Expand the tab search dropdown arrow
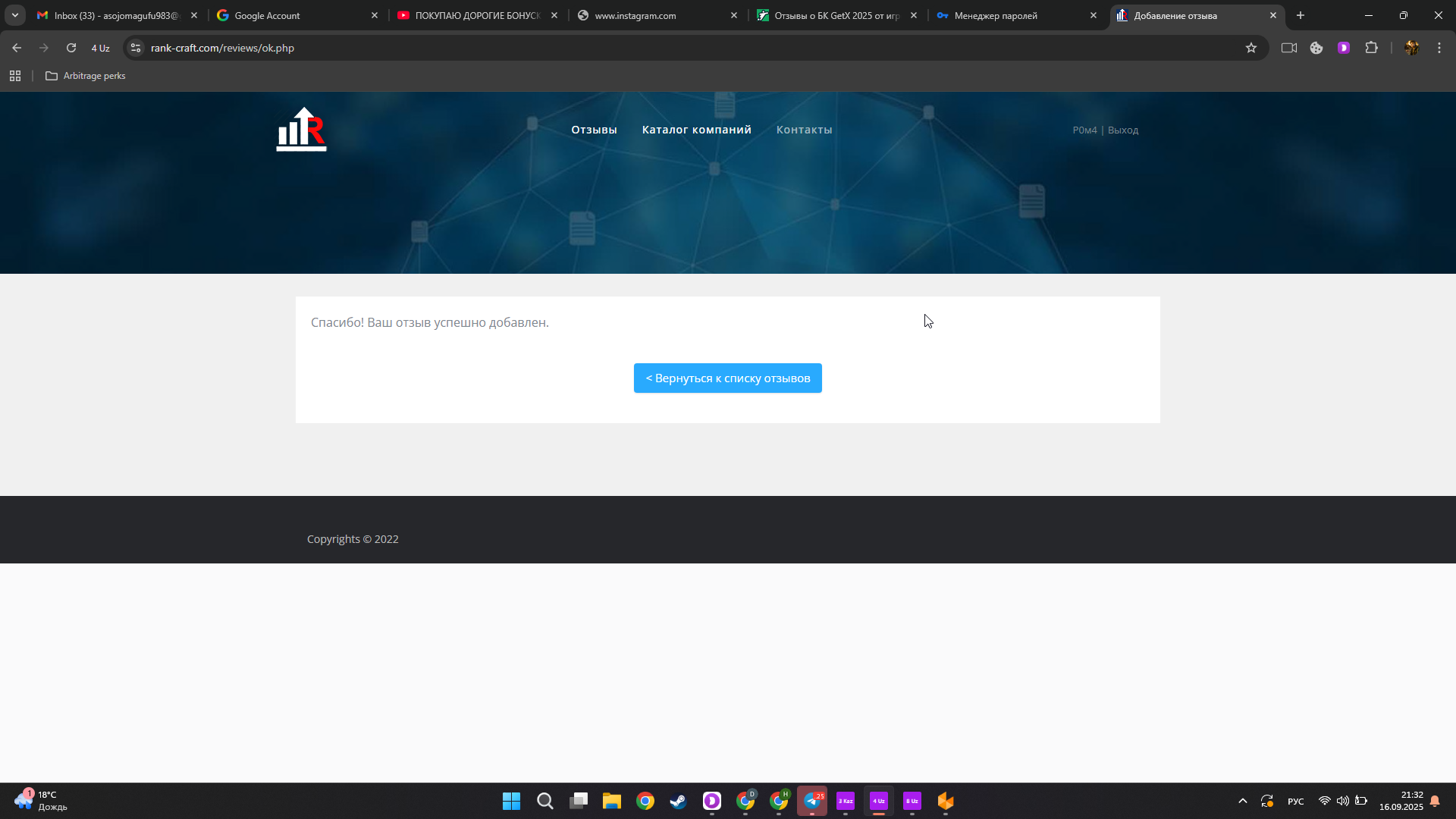 [15, 15]
